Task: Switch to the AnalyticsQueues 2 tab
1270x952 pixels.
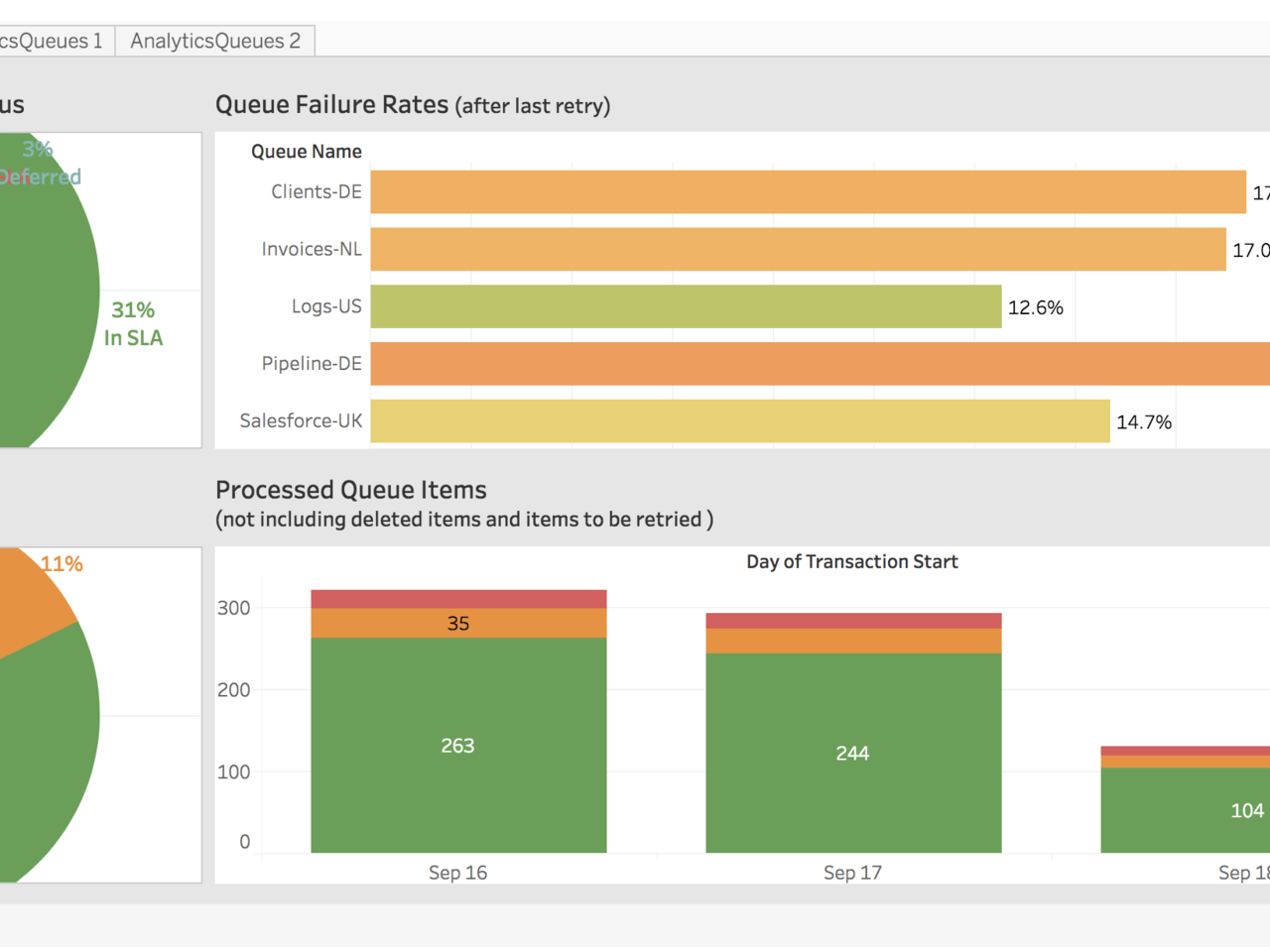Action: click(214, 41)
